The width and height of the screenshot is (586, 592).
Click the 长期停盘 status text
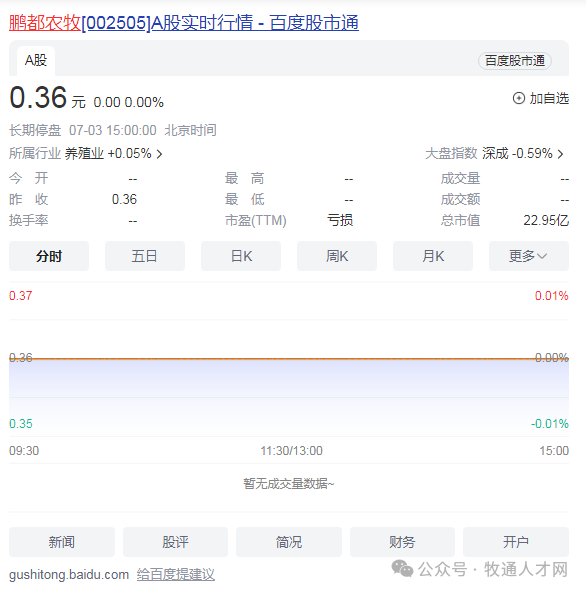tap(35, 130)
